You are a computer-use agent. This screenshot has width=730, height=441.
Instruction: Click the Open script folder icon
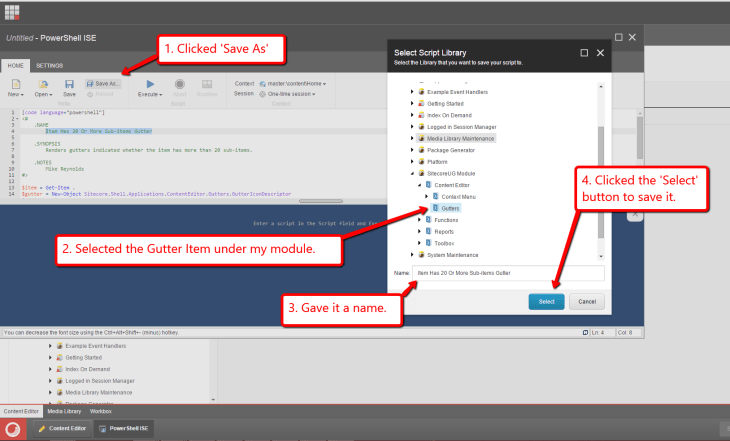click(44, 85)
